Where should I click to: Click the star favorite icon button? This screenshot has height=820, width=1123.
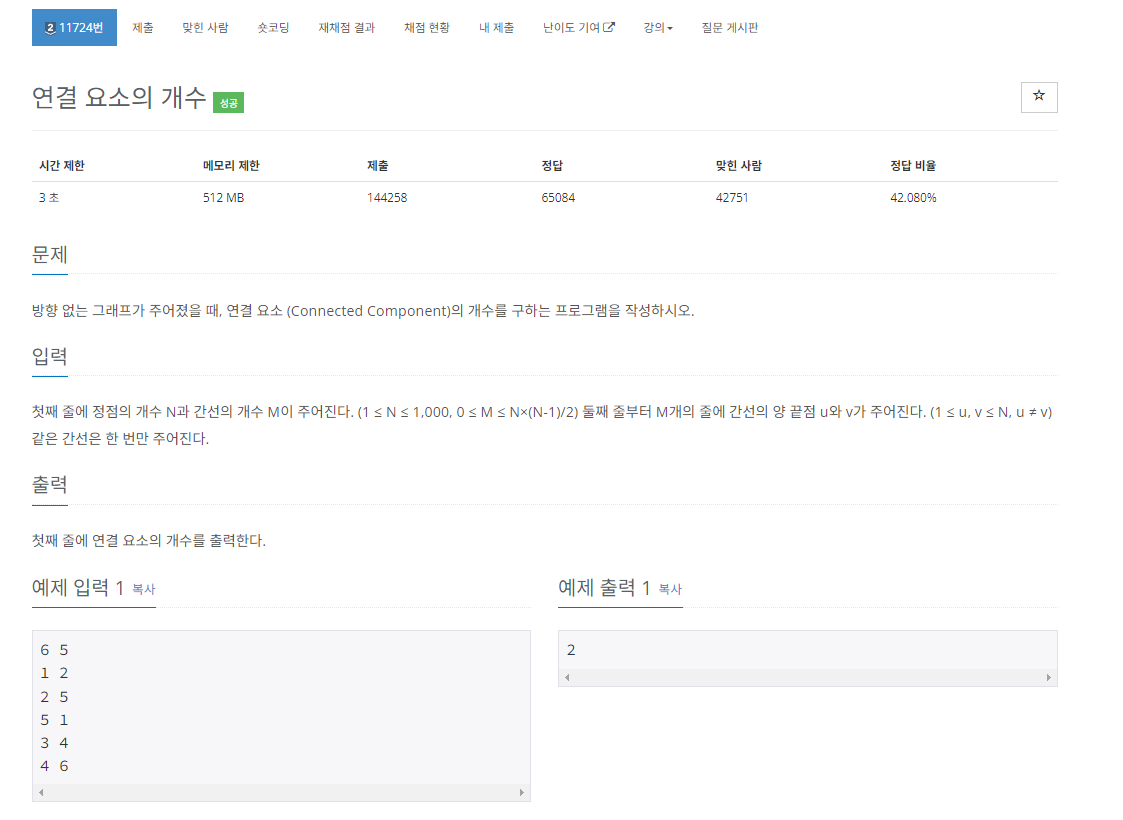coord(1038,97)
